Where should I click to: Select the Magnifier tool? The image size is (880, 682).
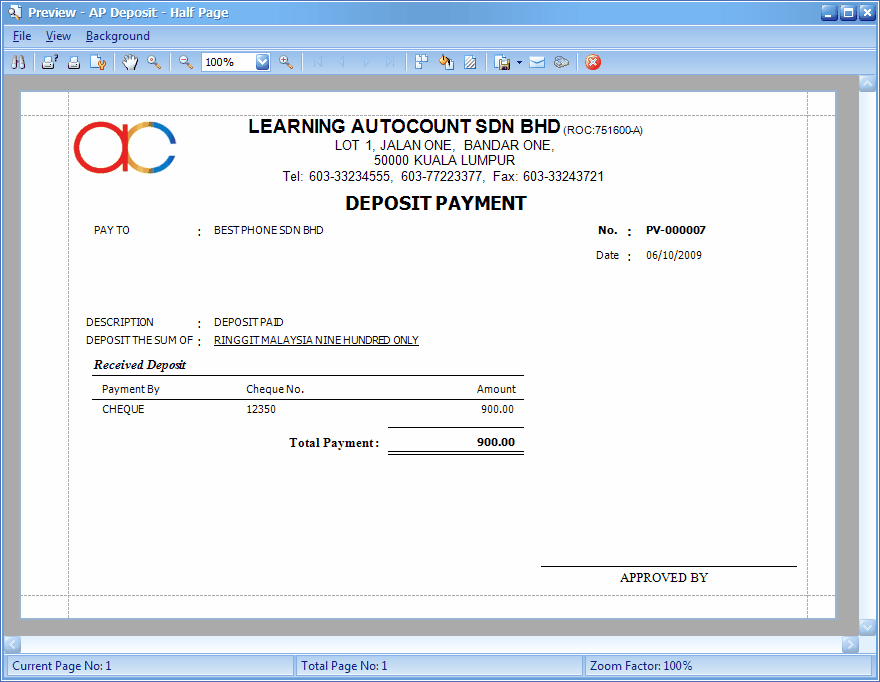pyautogui.click(x=154, y=62)
